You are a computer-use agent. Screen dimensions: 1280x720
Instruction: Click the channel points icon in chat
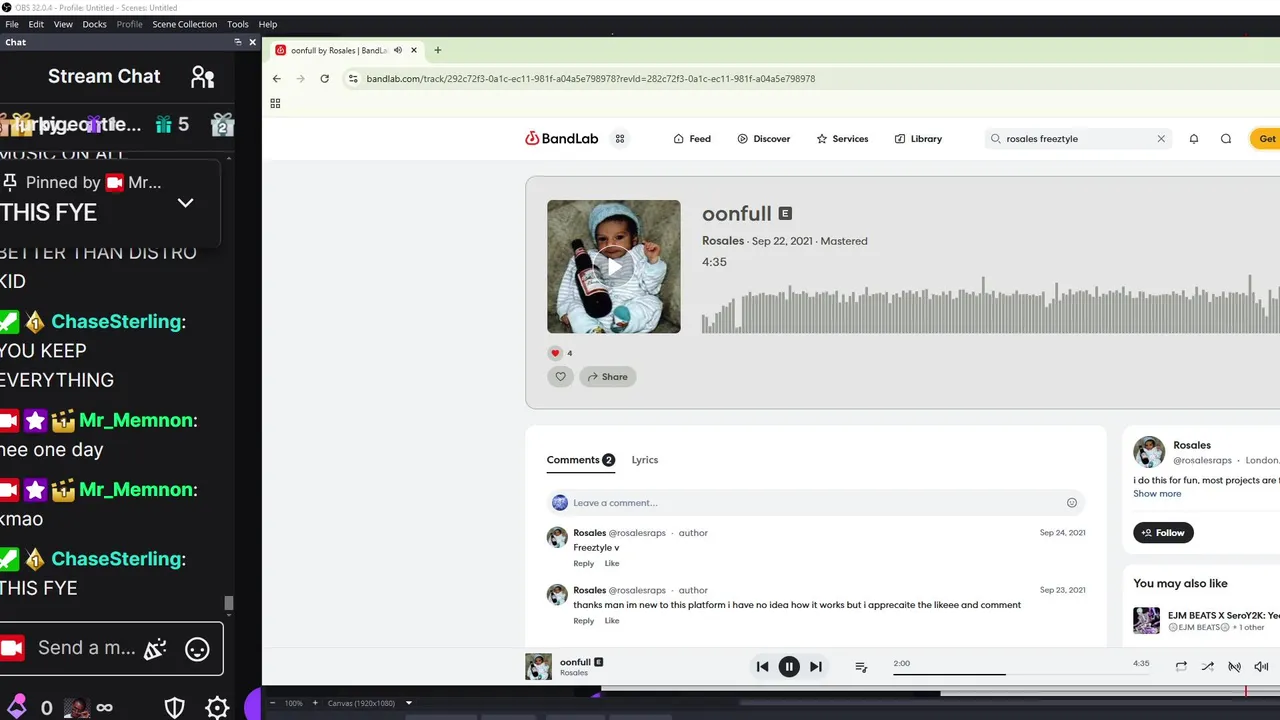[15, 707]
